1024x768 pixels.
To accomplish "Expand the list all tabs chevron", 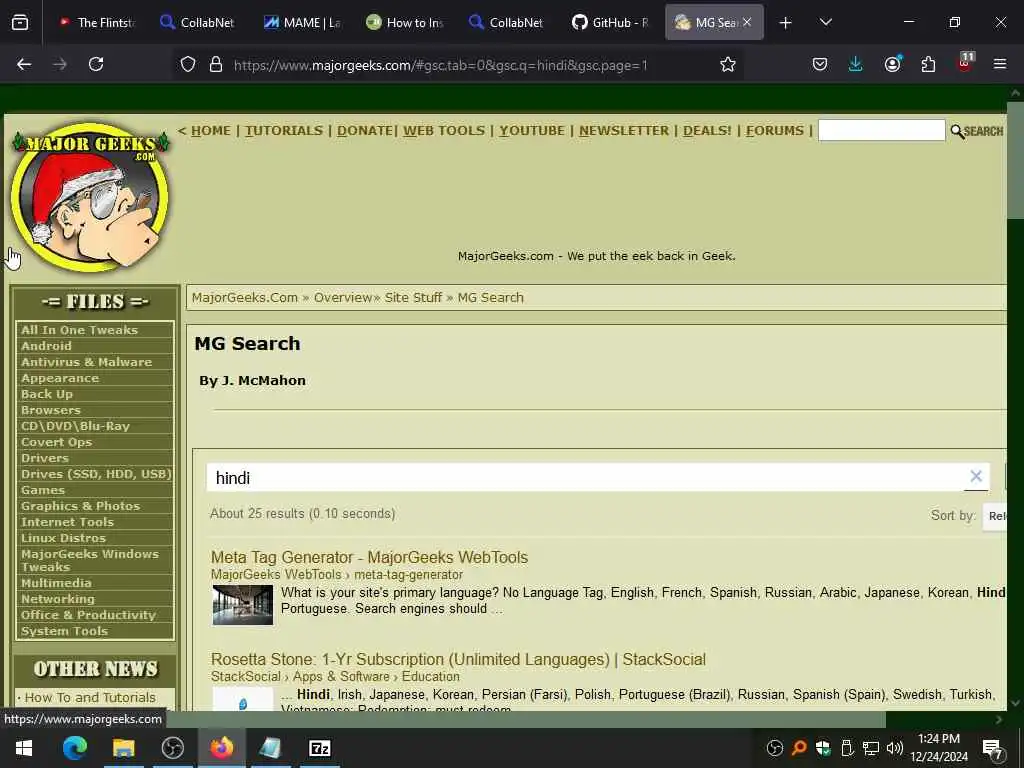I will 825,22.
